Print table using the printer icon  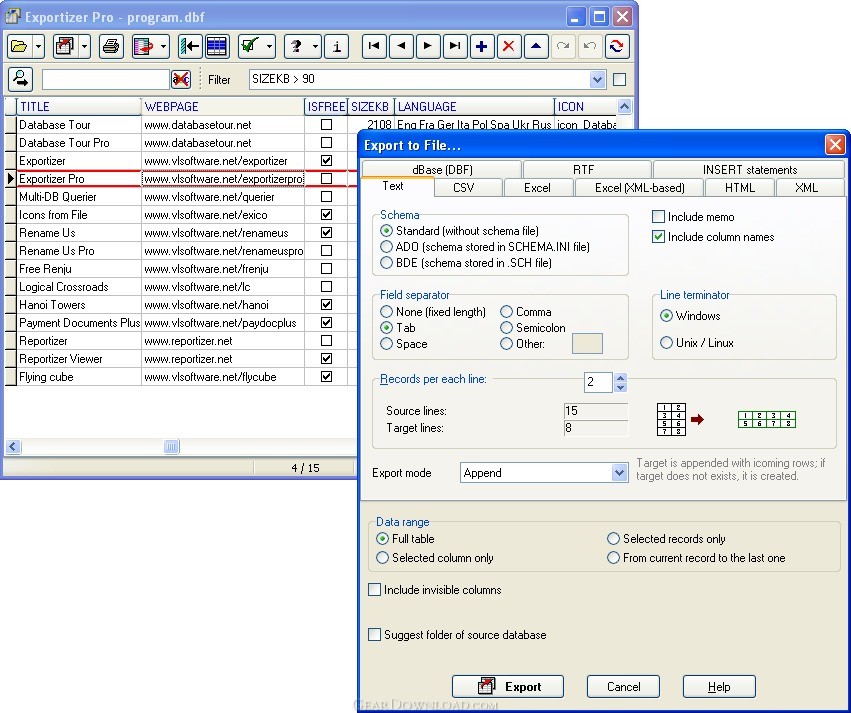111,47
